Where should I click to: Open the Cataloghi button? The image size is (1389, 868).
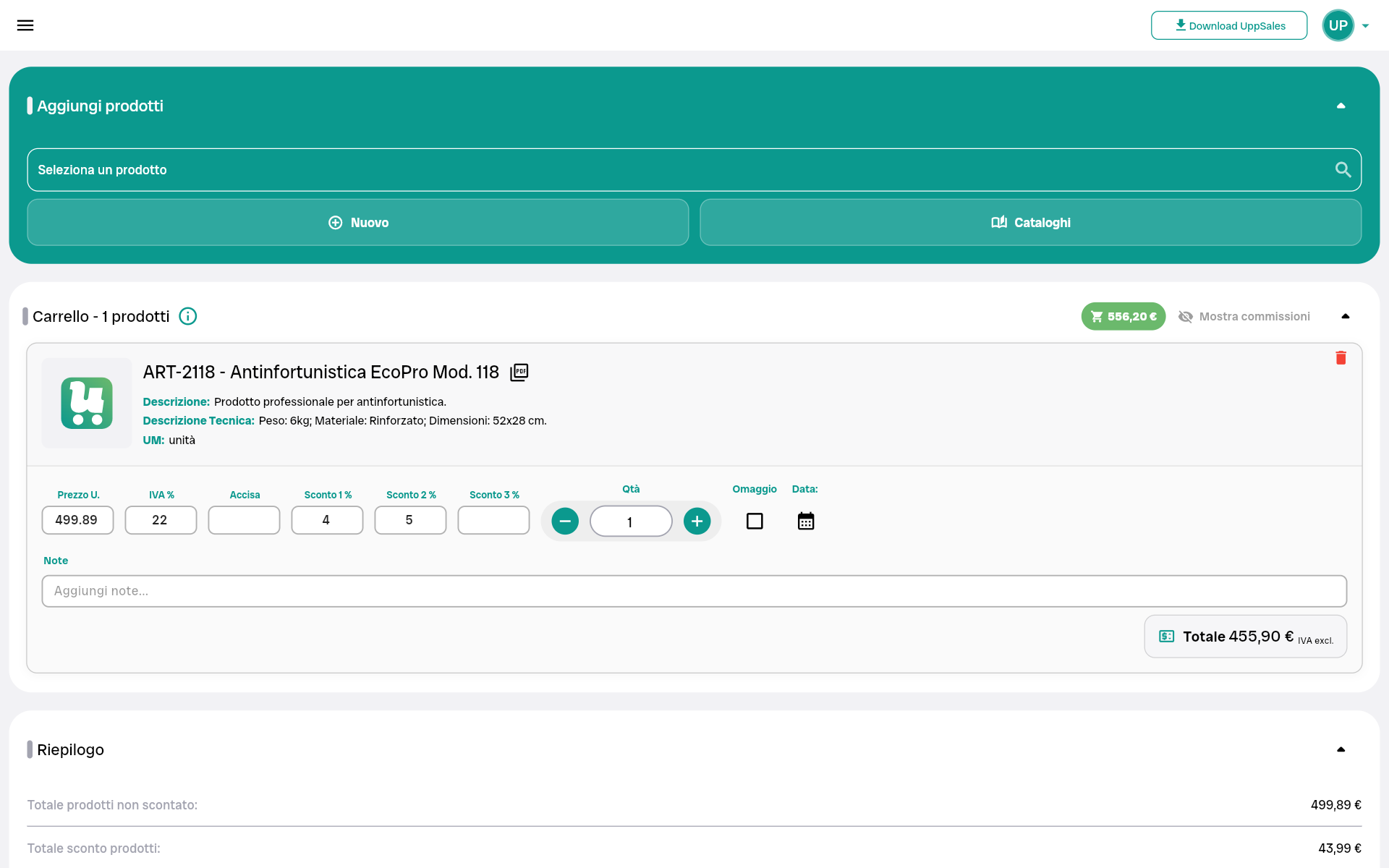[x=1030, y=223]
